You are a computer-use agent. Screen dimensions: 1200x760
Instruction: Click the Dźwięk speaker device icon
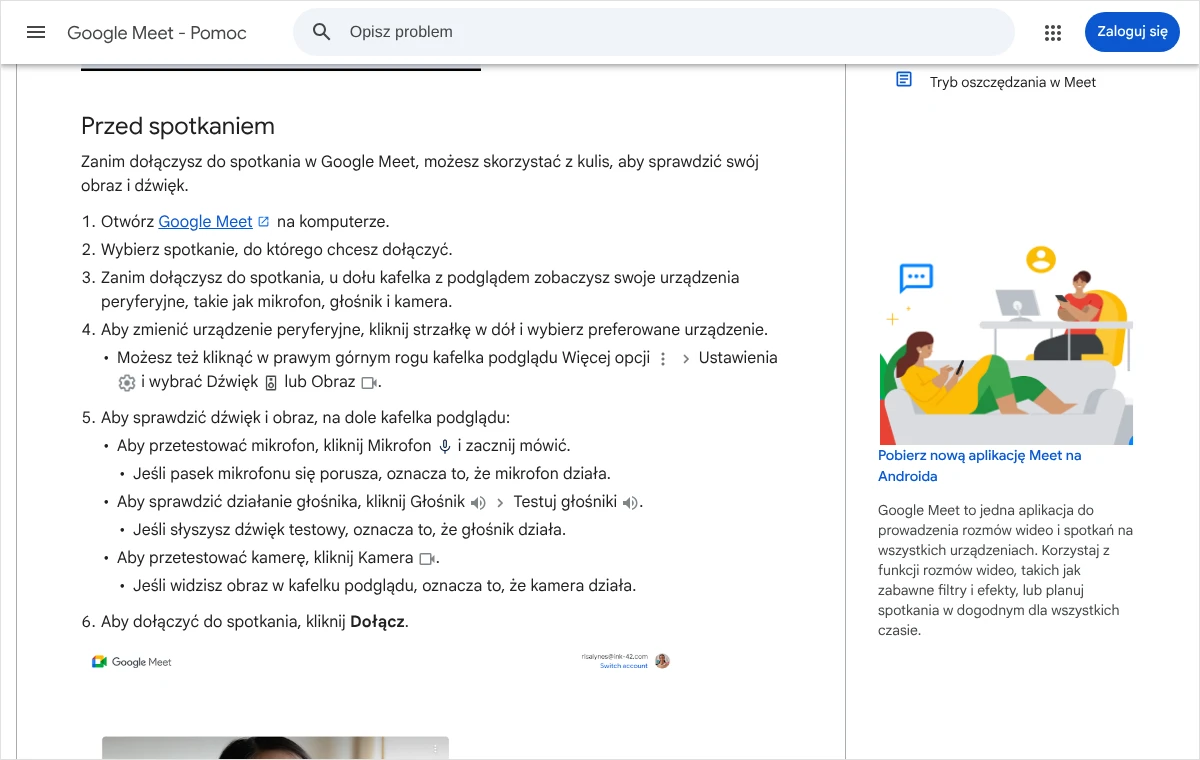pyautogui.click(x=270, y=383)
